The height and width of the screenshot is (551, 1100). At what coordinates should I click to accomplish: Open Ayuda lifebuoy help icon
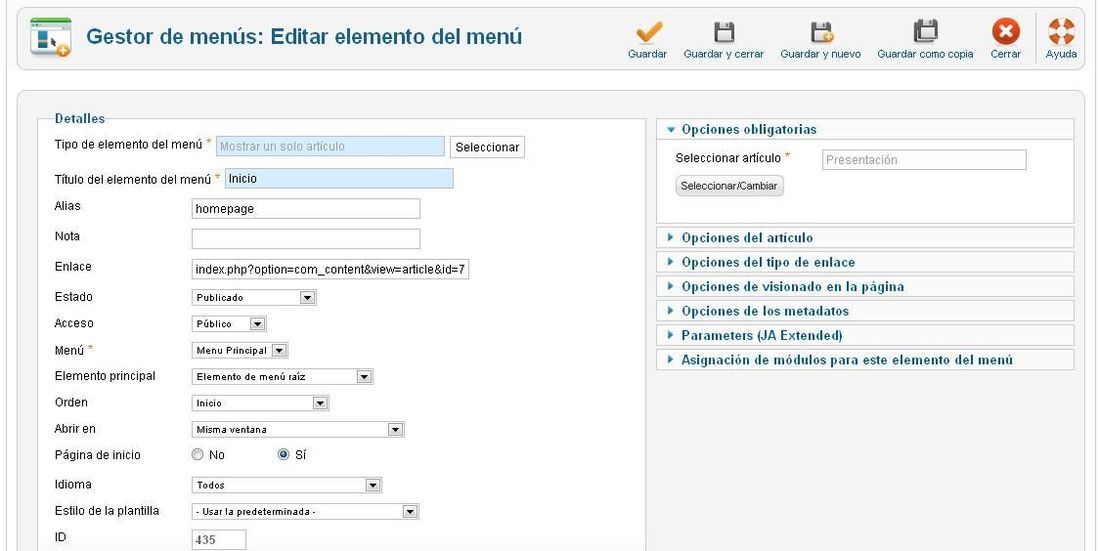point(1061,32)
